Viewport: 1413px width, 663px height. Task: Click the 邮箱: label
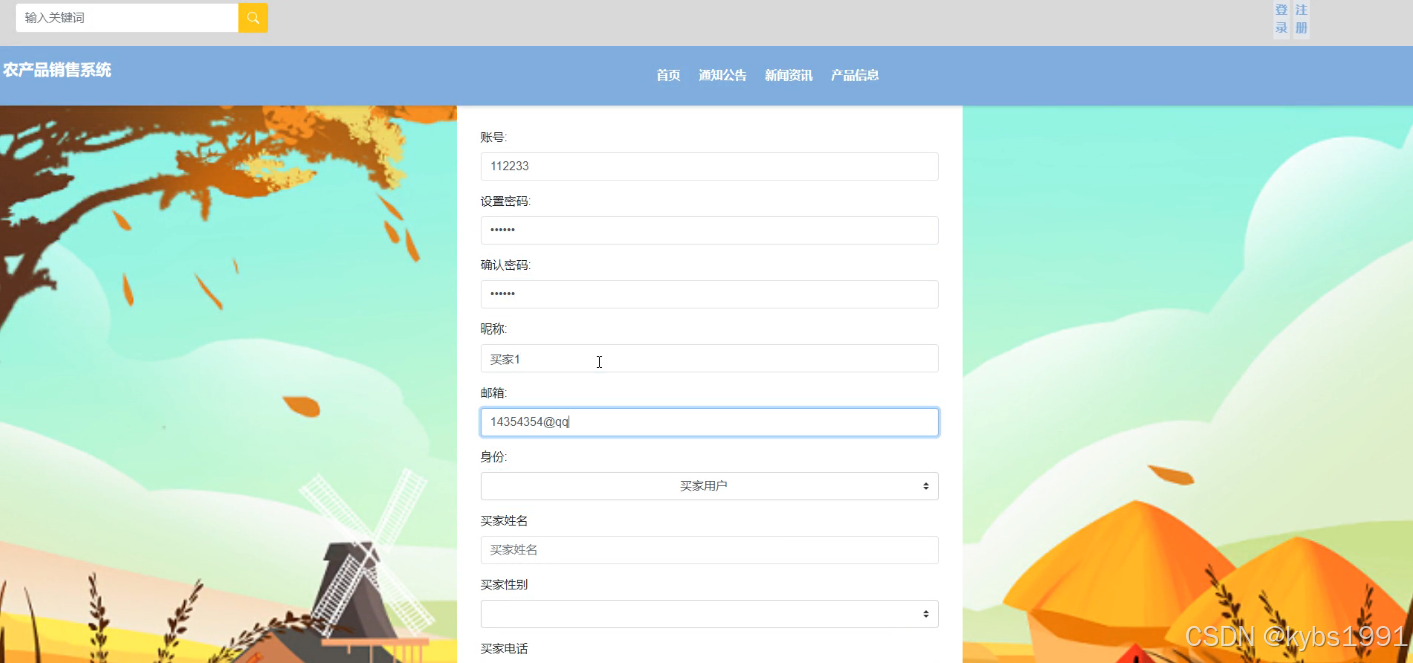(494, 393)
